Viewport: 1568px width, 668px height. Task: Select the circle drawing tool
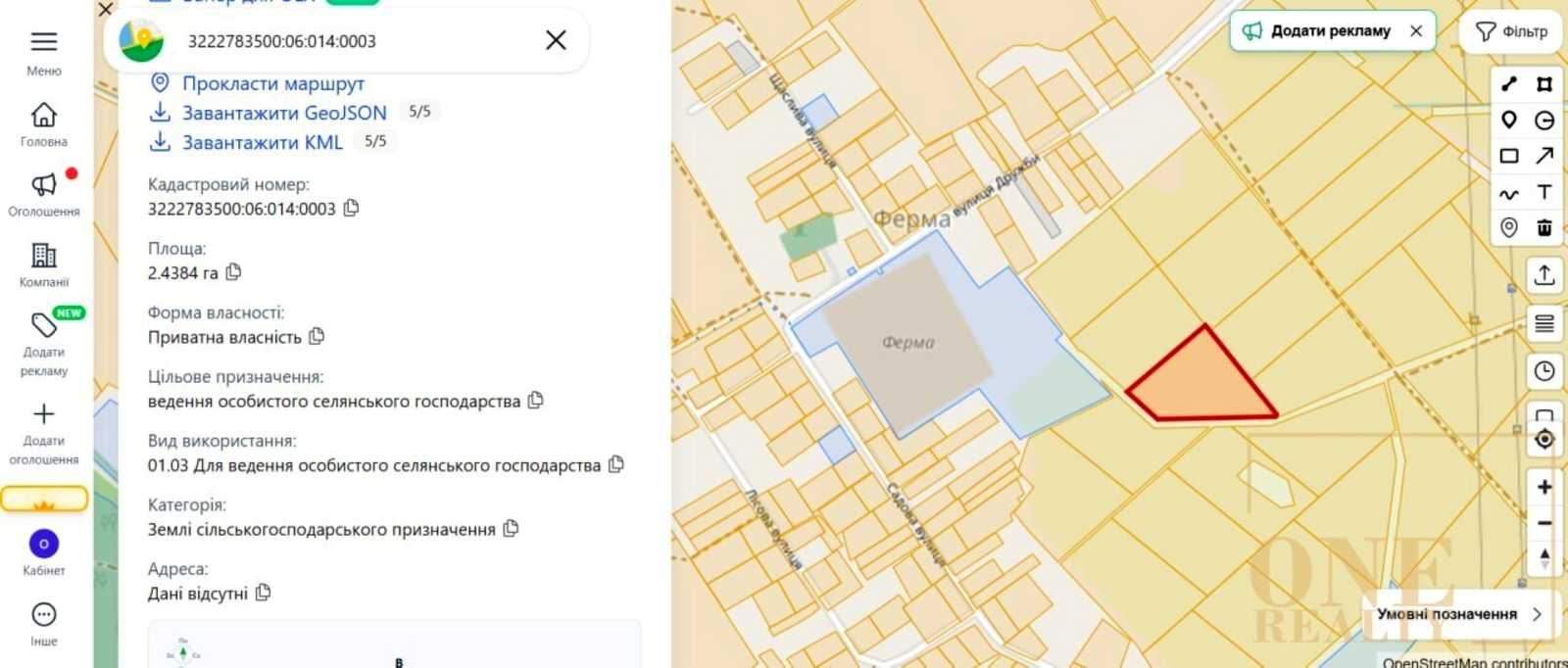pyautogui.click(x=1544, y=119)
